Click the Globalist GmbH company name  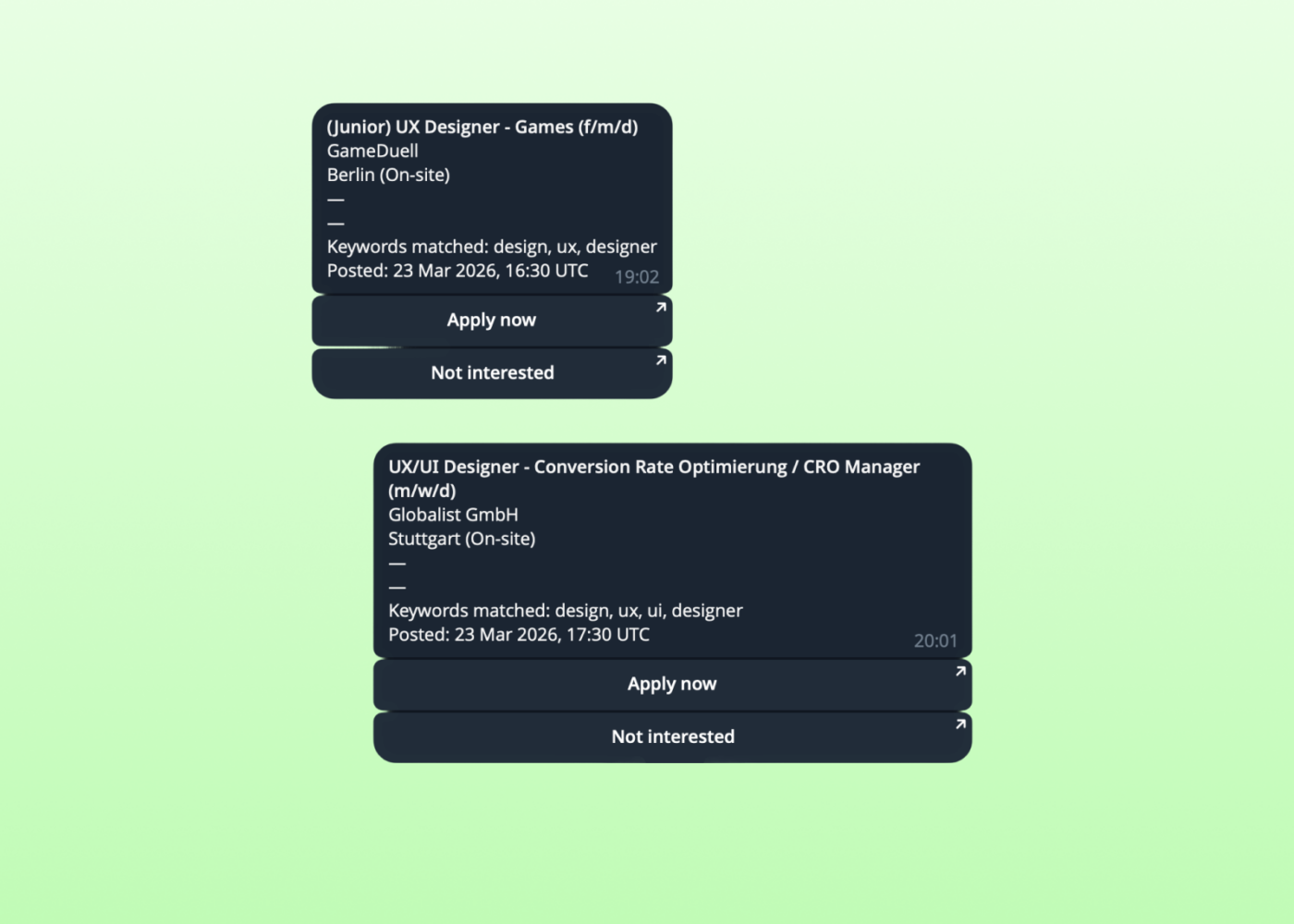453,516
